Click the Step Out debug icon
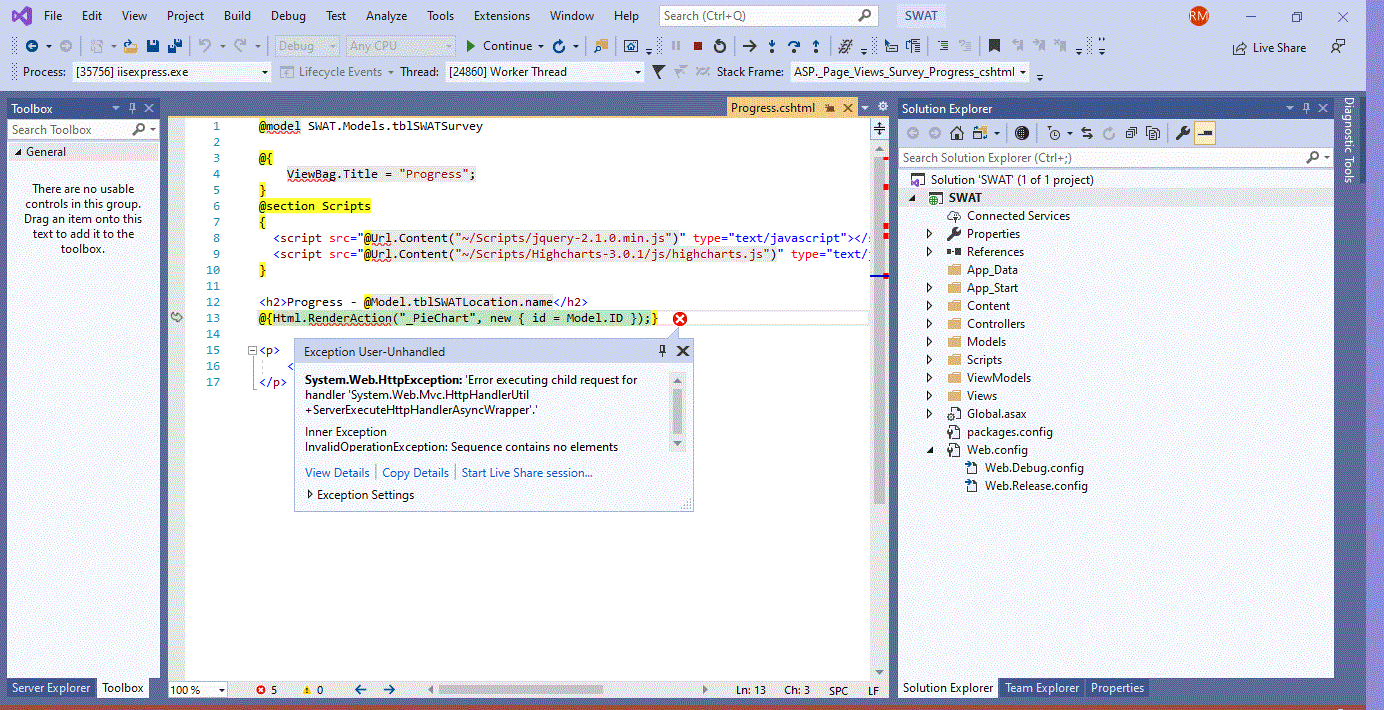 tap(817, 46)
